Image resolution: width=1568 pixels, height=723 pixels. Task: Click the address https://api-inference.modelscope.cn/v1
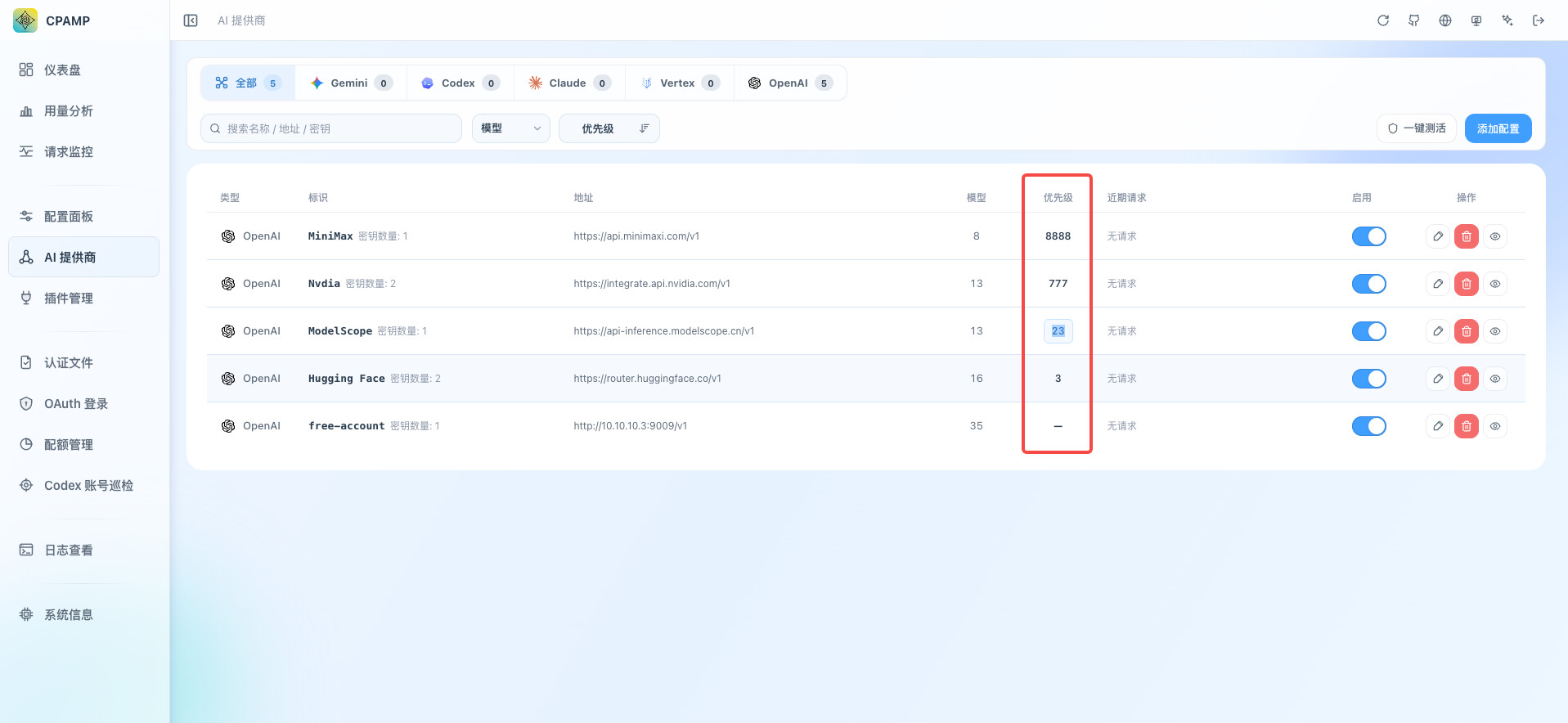tap(664, 331)
